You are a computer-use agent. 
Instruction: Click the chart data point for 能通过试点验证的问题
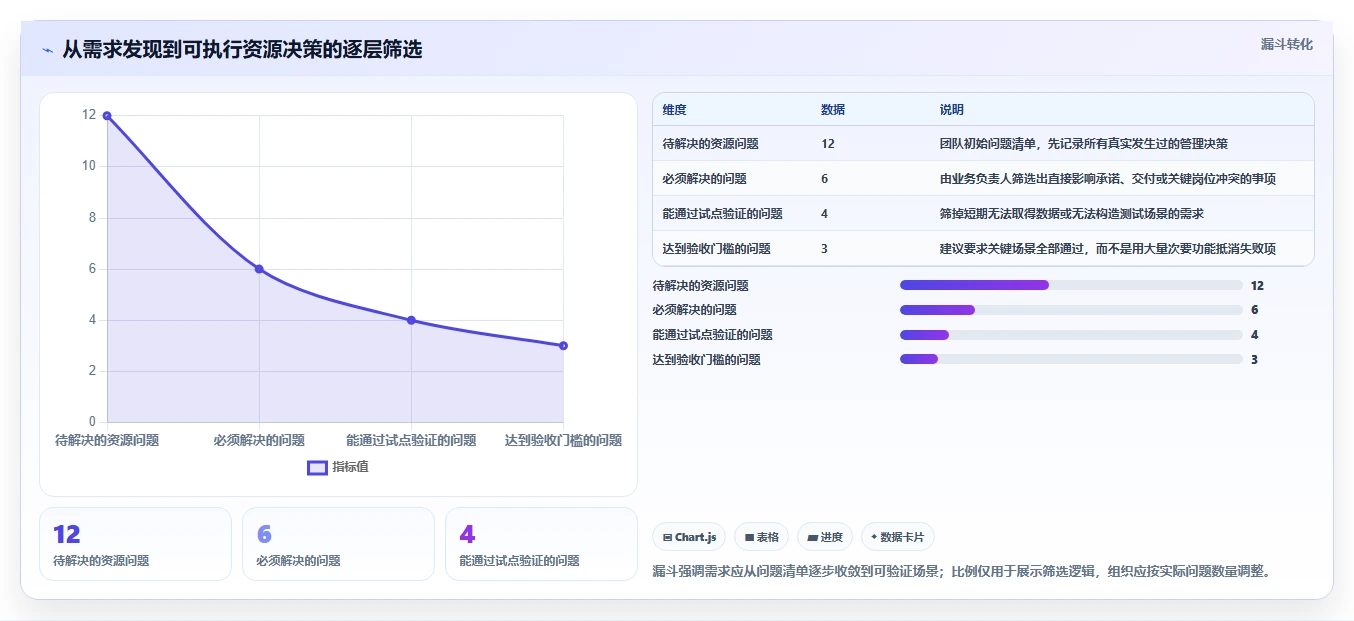411,320
